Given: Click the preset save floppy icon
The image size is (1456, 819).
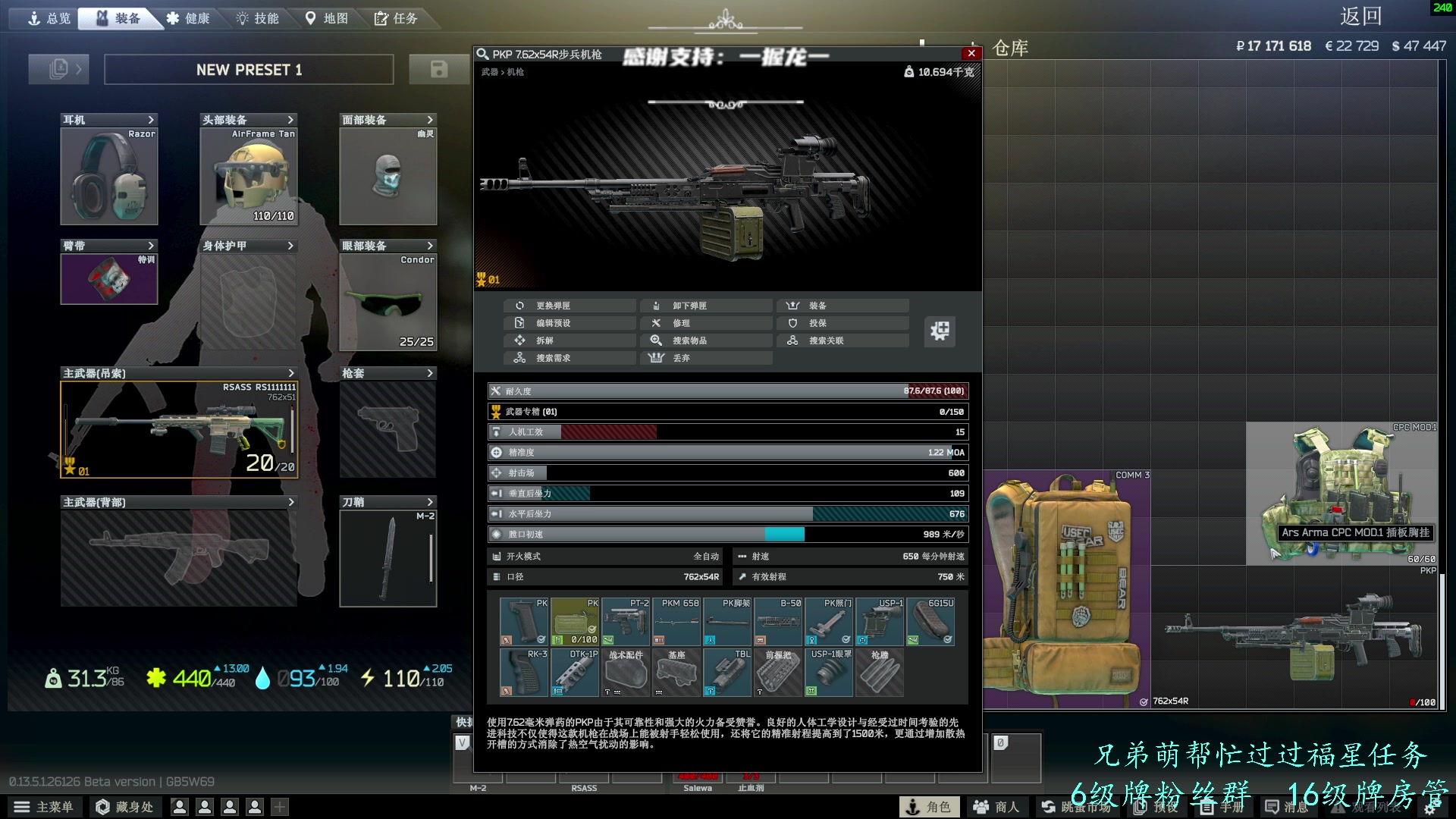Looking at the screenshot, I should point(438,69).
